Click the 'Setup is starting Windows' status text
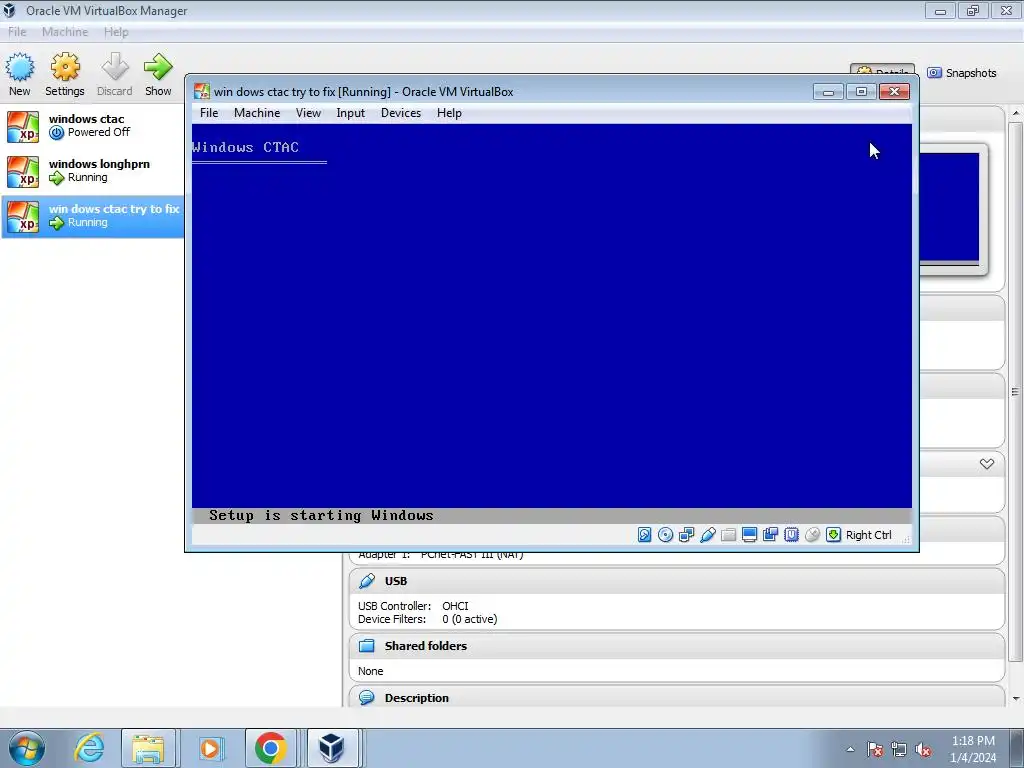Screen dimensions: 1024x768 (x=321, y=515)
